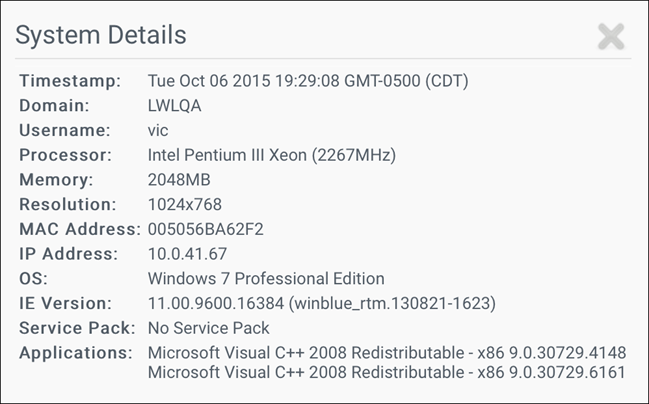Click the Username value vic

point(160,130)
